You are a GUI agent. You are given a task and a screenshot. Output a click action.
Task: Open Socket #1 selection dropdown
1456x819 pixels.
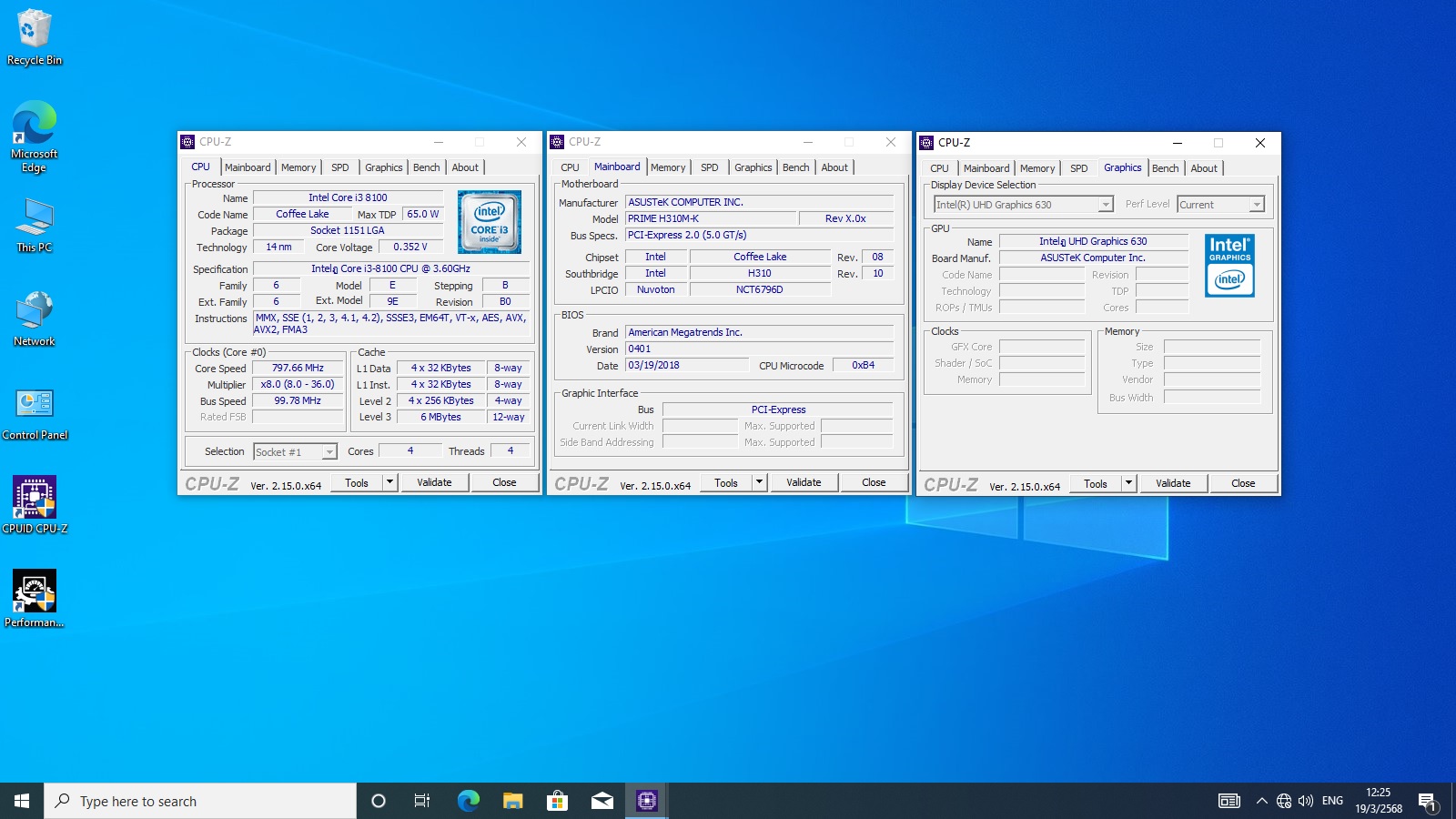(x=295, y=452)
